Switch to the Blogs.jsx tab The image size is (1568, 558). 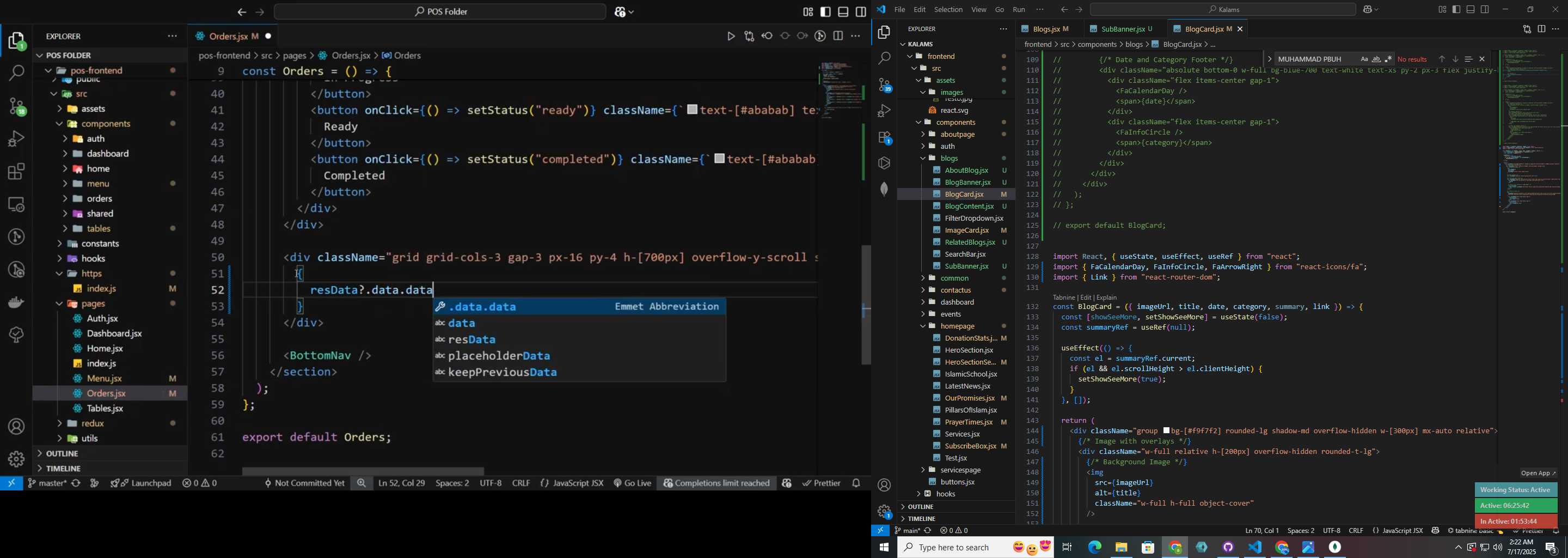click(1047, 29)
